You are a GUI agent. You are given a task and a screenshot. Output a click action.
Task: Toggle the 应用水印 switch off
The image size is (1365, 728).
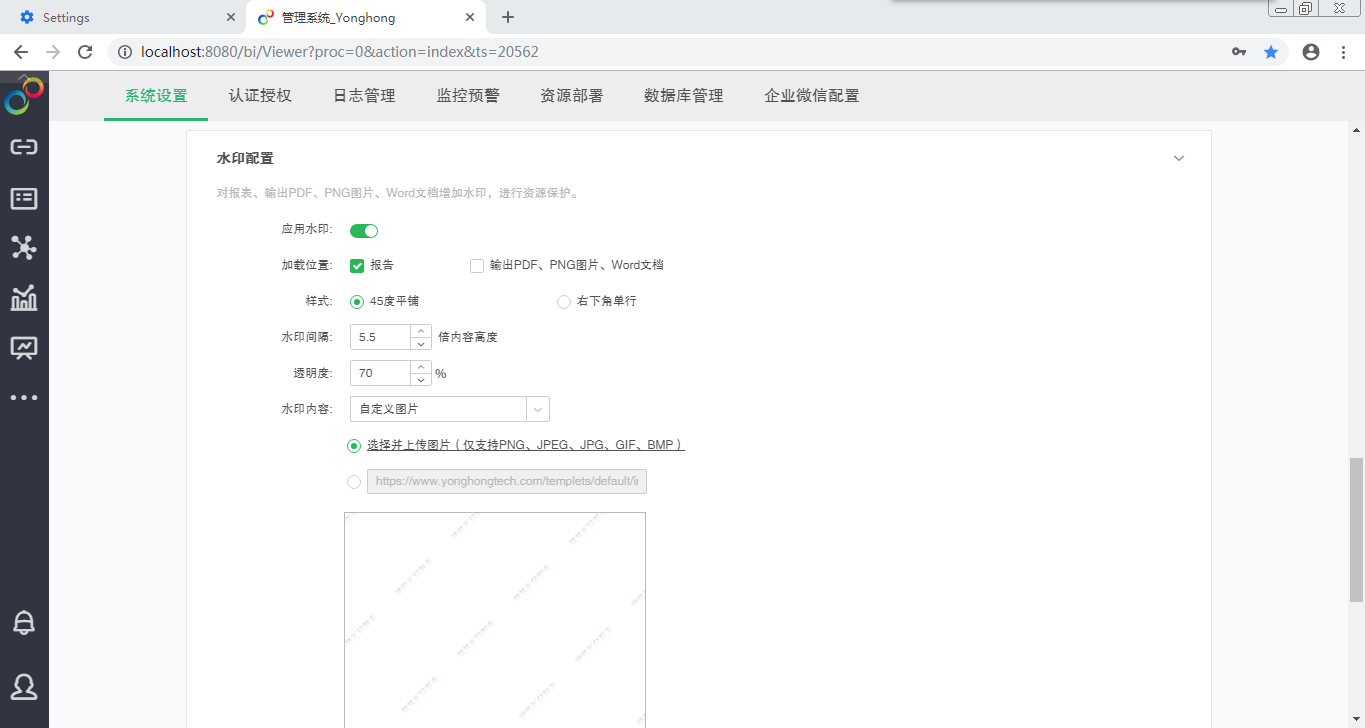coord(364,231)
